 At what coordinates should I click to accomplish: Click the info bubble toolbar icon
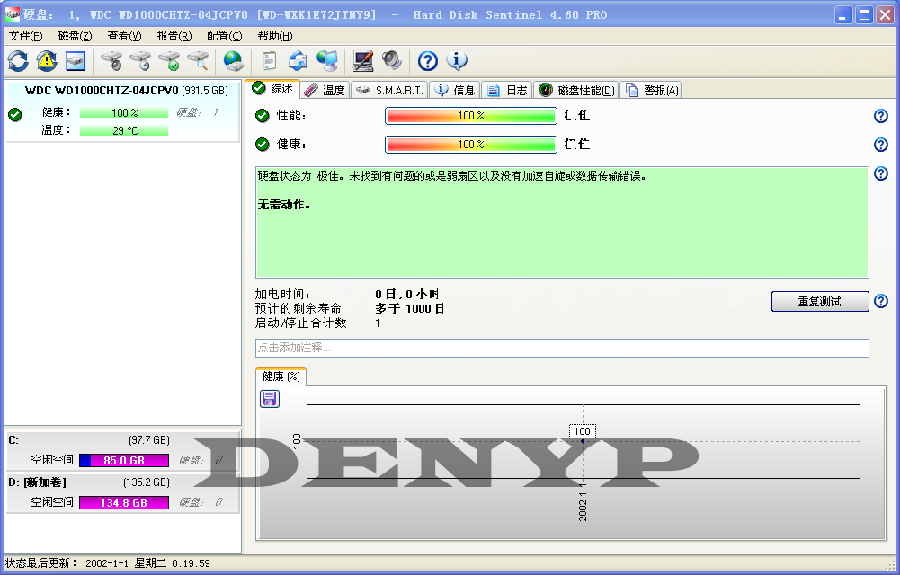click(x=457, y=60)
